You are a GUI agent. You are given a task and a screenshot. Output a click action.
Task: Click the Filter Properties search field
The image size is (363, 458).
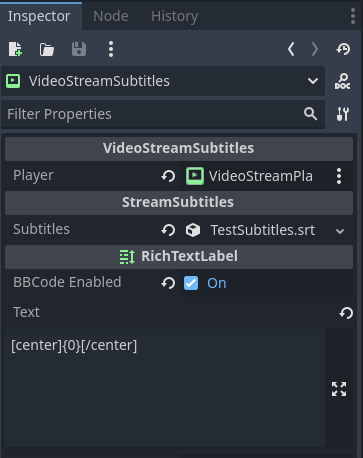tap(163, 114)
